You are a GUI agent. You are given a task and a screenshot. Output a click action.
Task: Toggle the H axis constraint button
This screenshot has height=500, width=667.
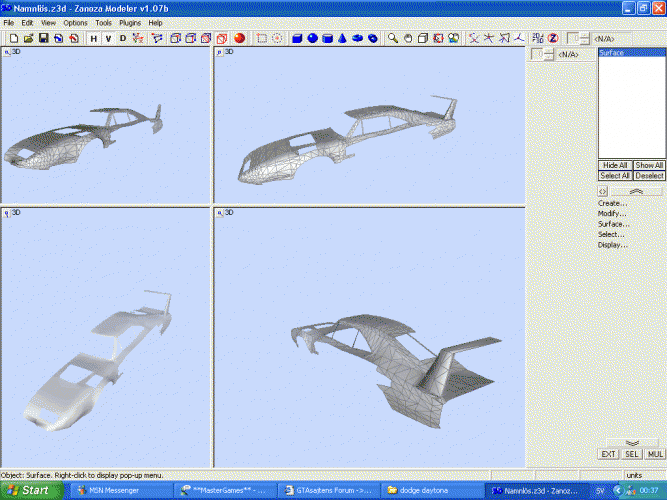93,38
